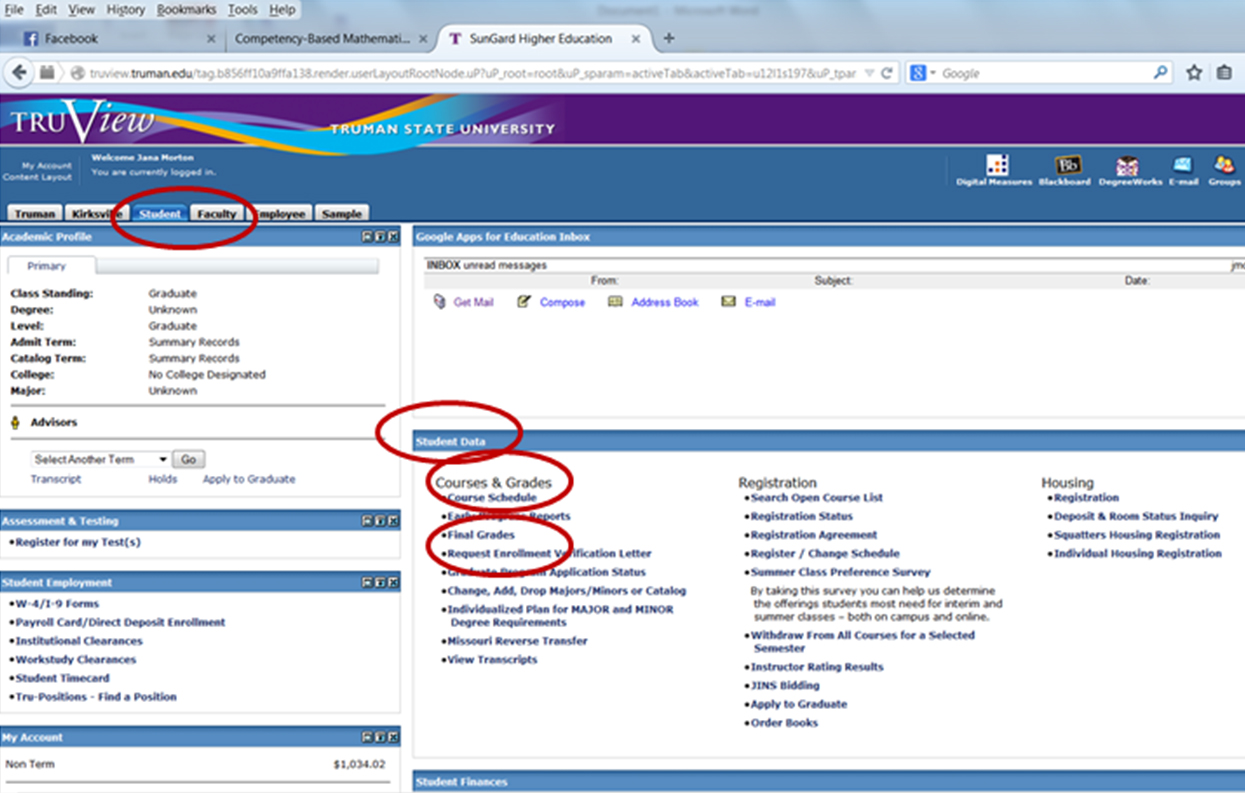
Task: Open the Order Books link
Action: (784, 723)
